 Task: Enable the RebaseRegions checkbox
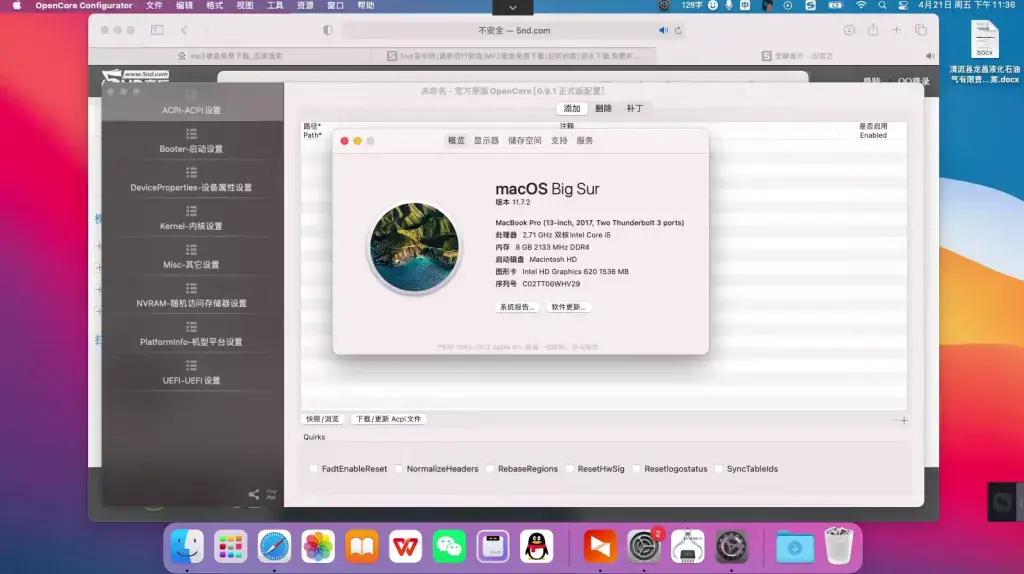490,469
